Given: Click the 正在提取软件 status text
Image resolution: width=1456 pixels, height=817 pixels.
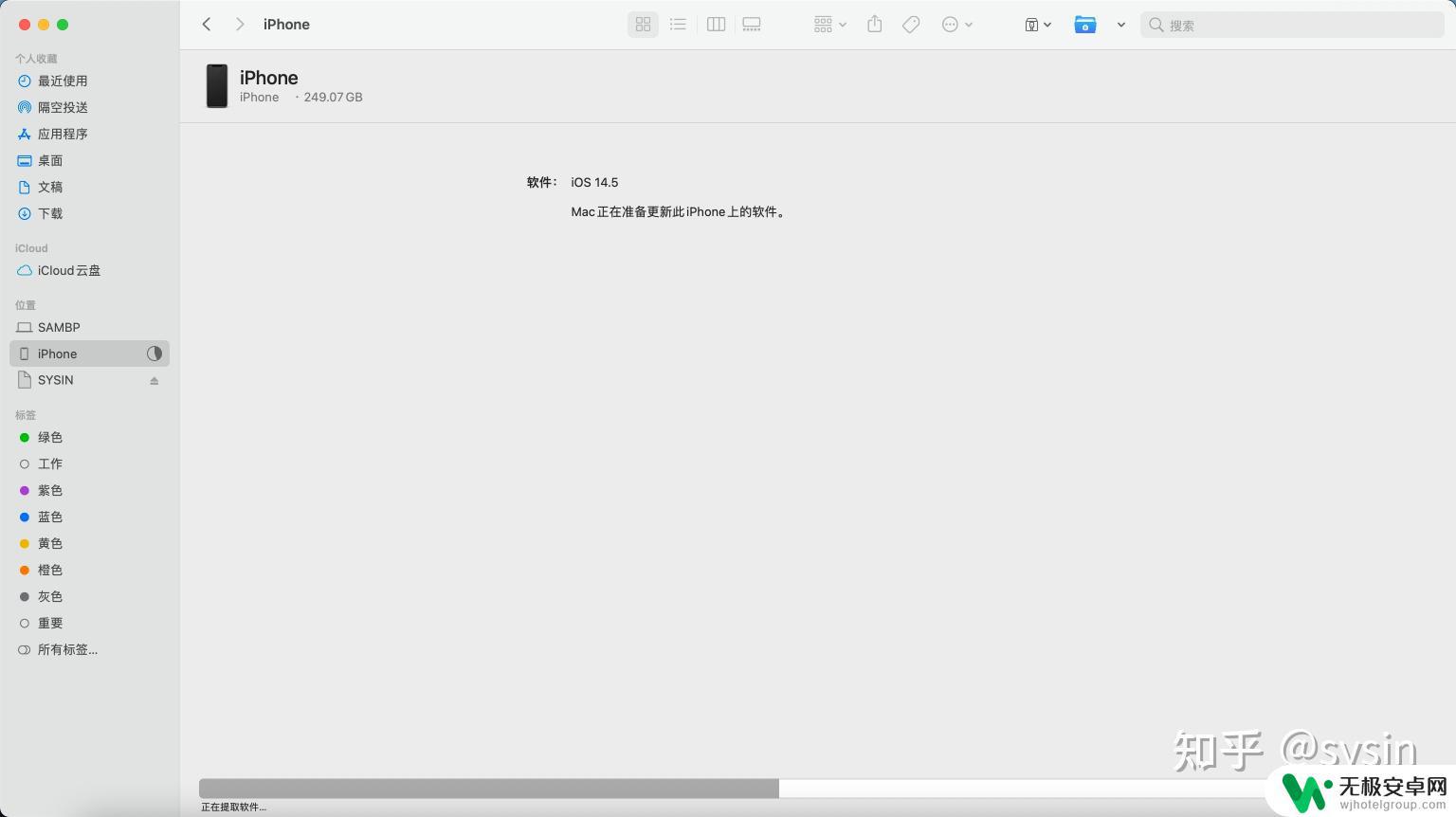Looking at the screenshot, I should tap(233, 807).
